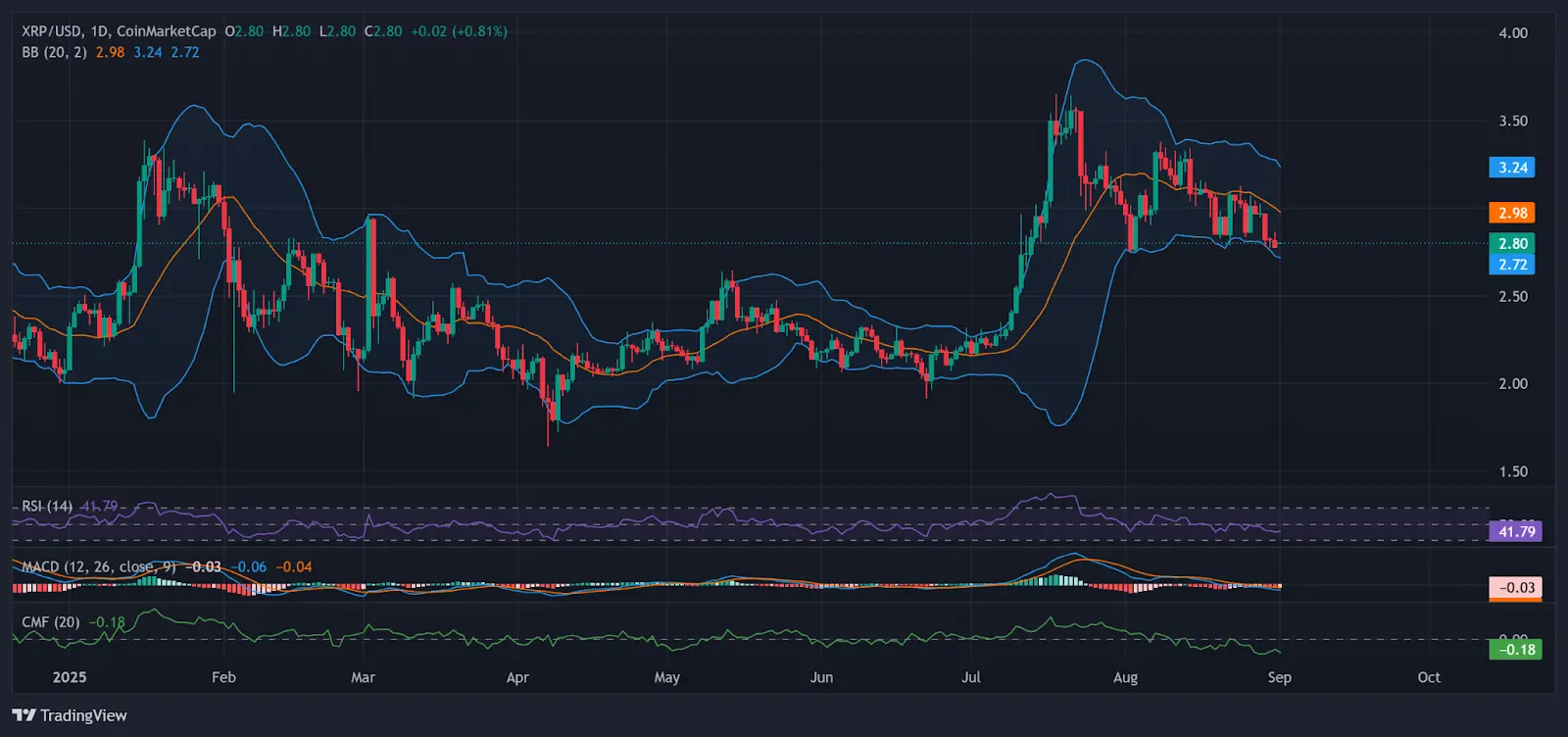This screenshot has width=1568, height=737.
Task: Click the 2.00 price axis label
Action: [x=1513, y=383]
